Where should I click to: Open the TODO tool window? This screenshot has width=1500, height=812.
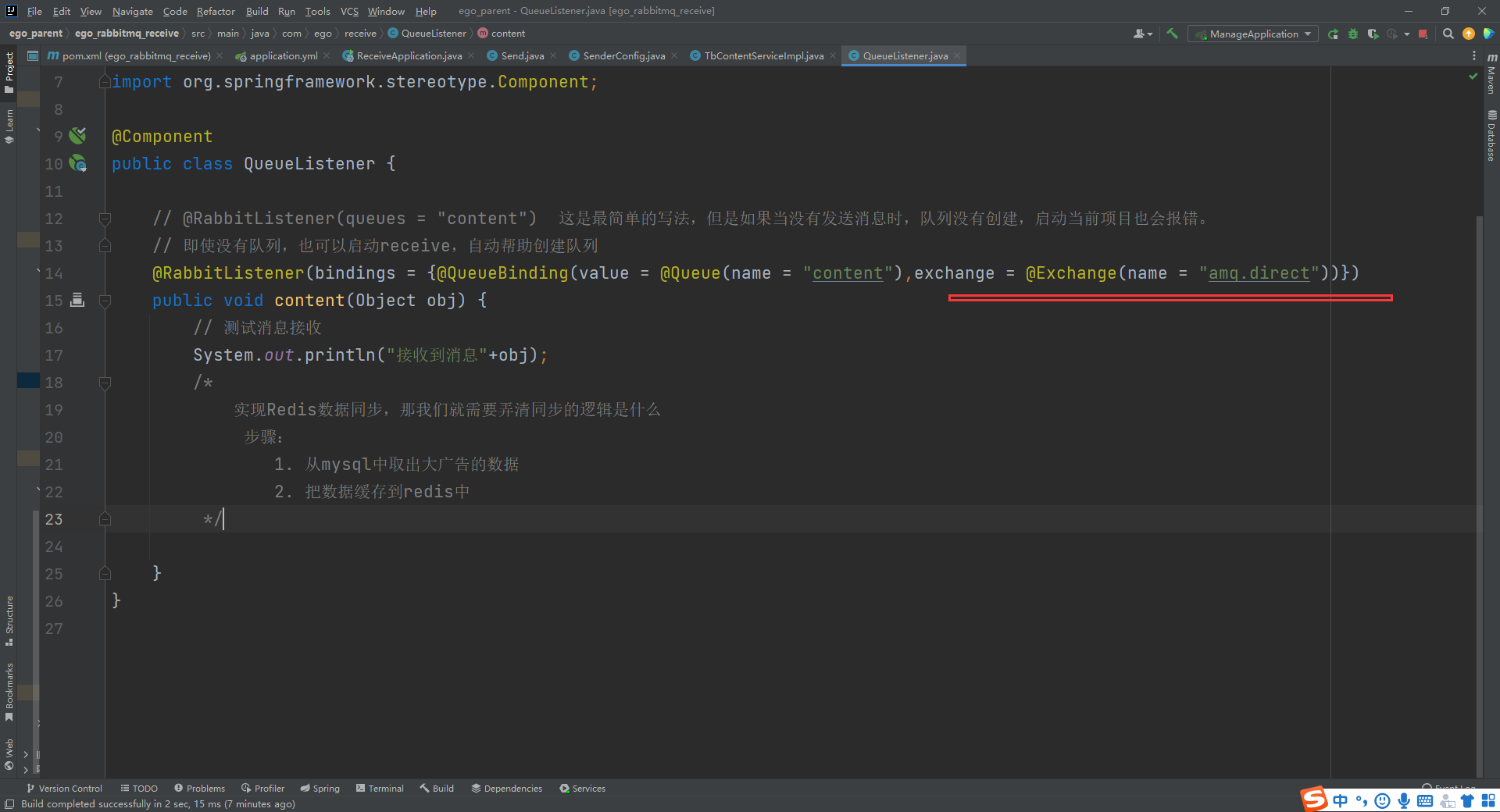tap(139, 789)
